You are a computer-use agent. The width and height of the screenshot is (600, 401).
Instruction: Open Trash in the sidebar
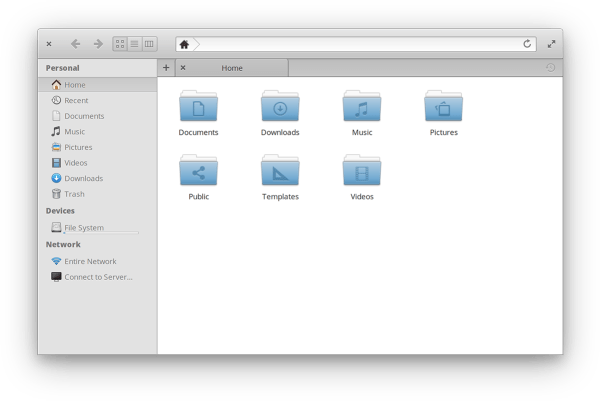(x=98, y=194)
